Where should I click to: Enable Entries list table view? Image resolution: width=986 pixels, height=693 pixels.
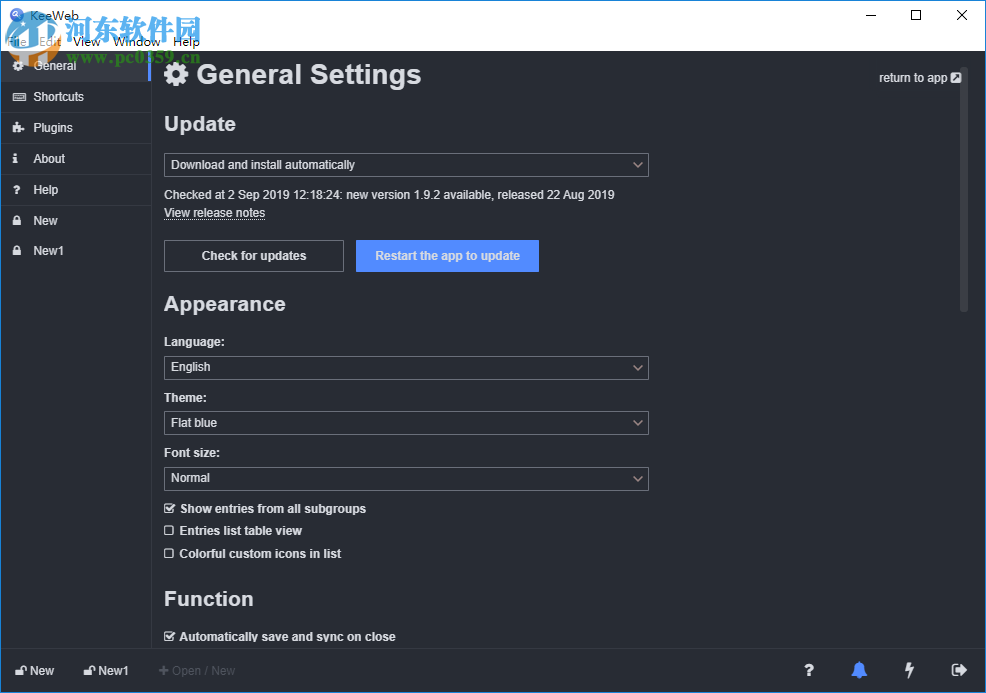169,530
